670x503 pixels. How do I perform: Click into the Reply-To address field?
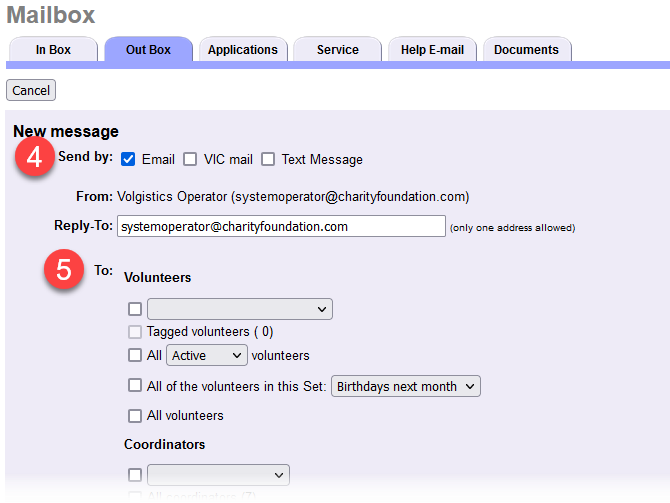[281, 226]
